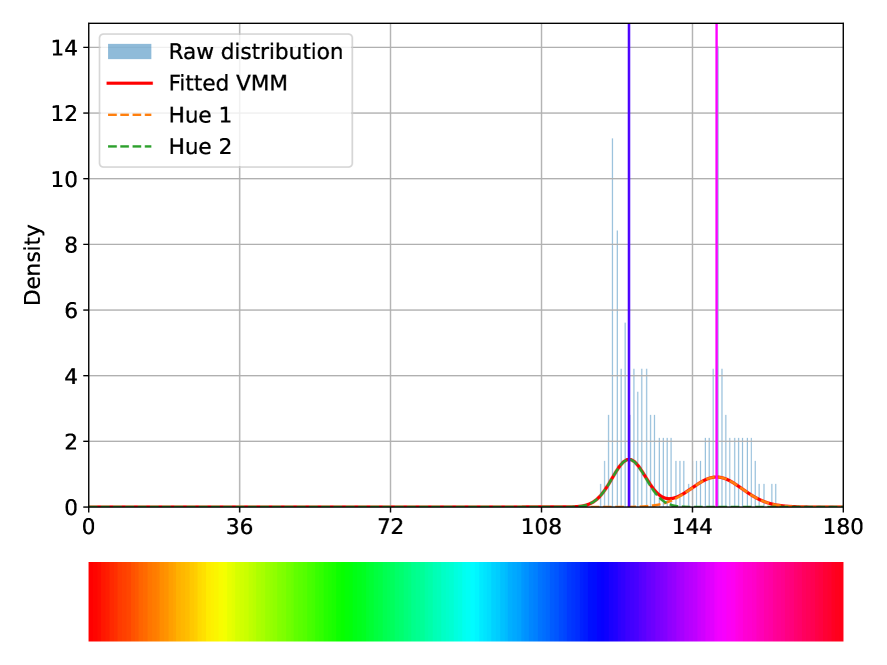Image resolution: width=887 pixels, height=665 pixels.
Task: Click the green dashed Hue 2 legend marker
Action: (x=129, y=147)
